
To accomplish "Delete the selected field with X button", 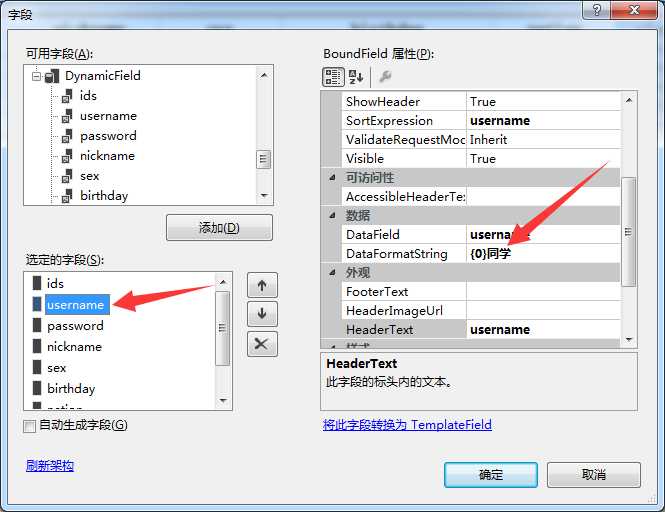I will (262, 344).
